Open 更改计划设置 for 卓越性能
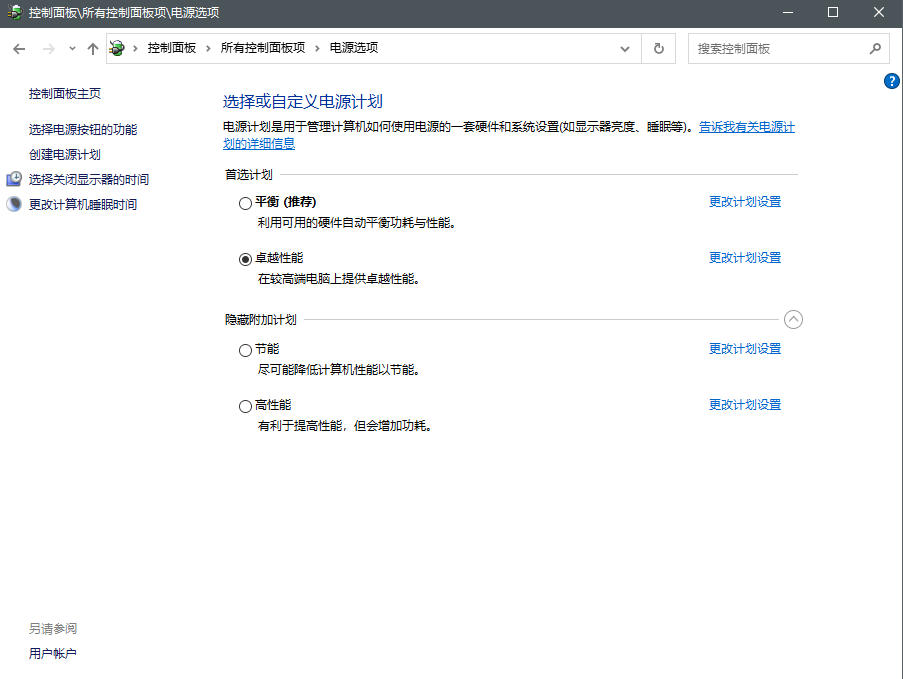Viewport: 903px width, 679px height. point(744,258)
